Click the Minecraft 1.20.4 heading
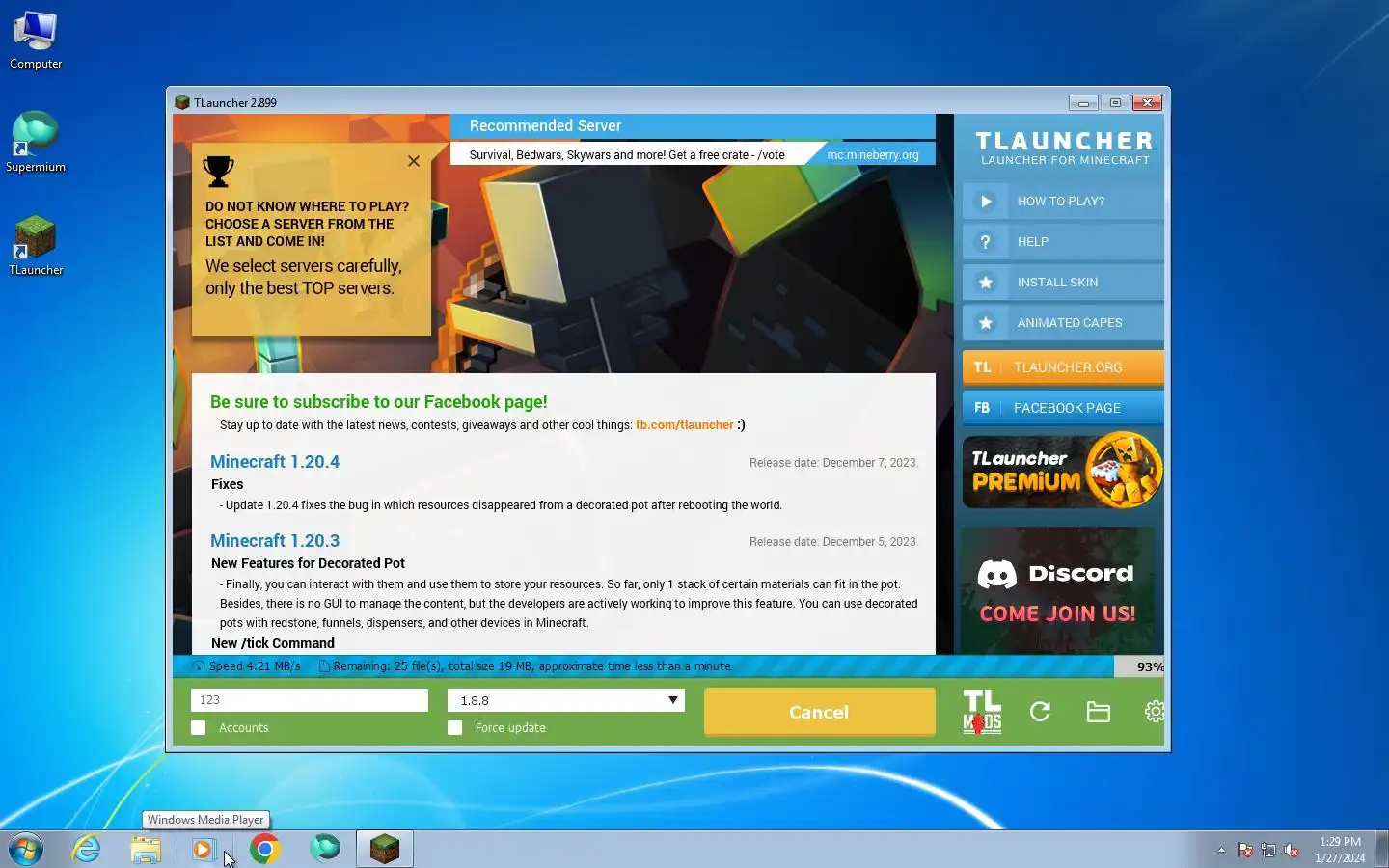This screenshot has width=1389, height=868. [x=275, y=462]
